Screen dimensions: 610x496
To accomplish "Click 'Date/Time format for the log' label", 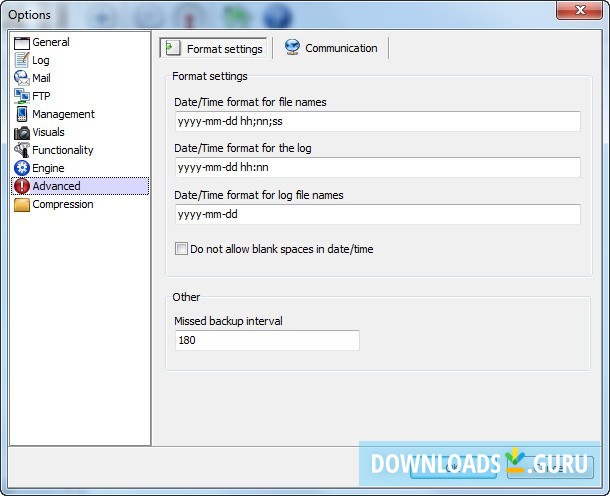I will [x=242, y=148].
